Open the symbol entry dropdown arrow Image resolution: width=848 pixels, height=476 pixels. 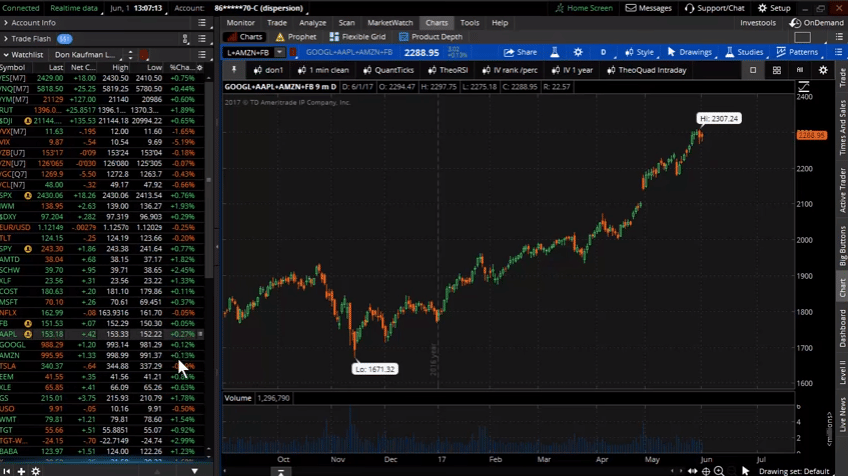[x=280, y=52]
